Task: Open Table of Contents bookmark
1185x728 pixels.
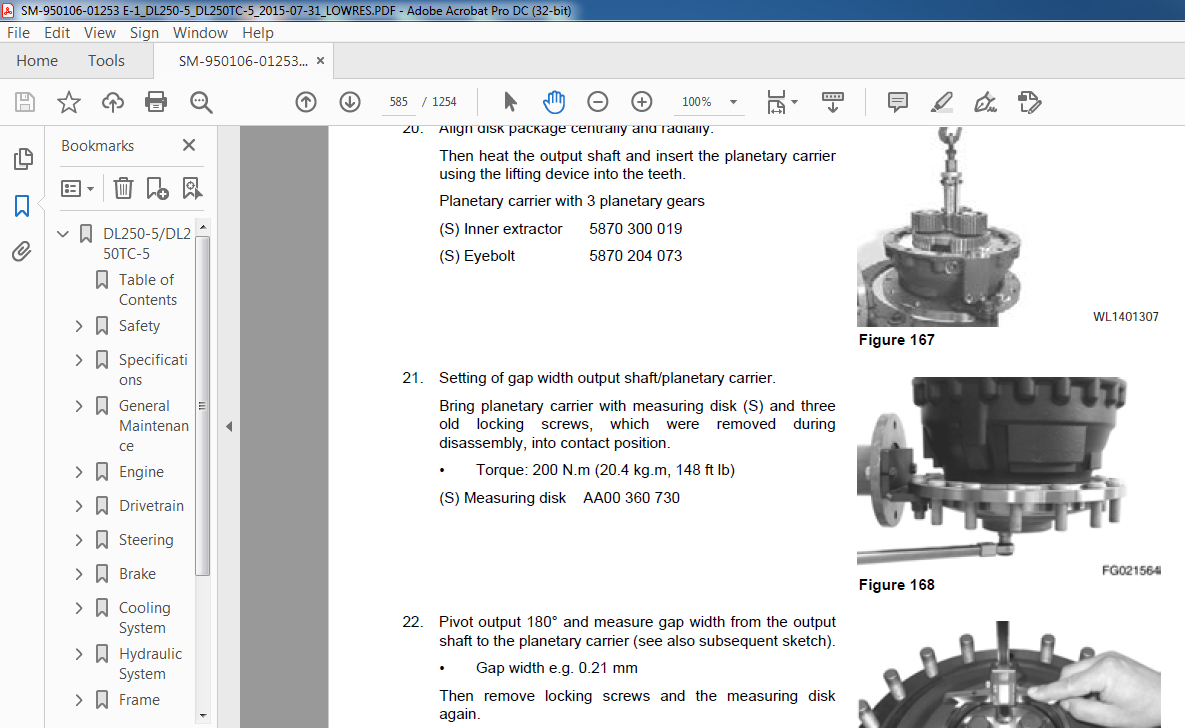Action: pos(147,290)
